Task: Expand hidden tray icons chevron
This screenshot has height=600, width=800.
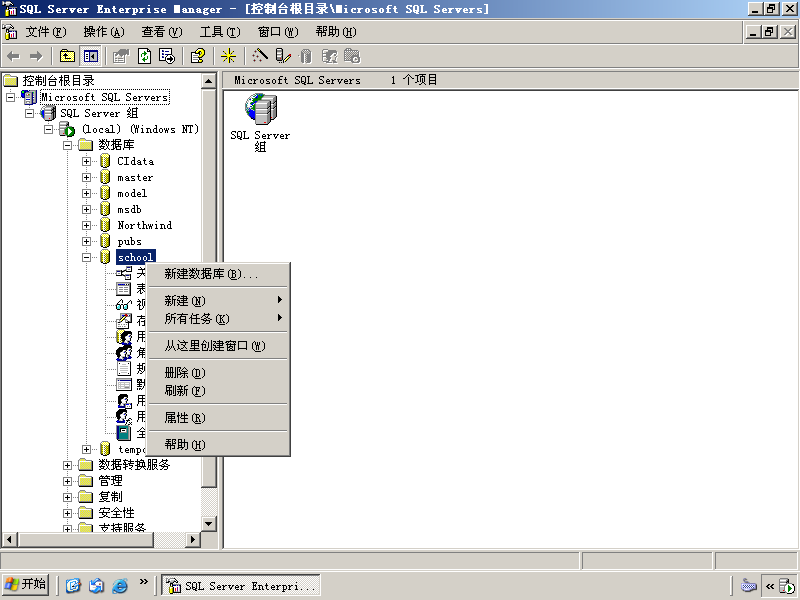Action: click(x=770, y=586)
